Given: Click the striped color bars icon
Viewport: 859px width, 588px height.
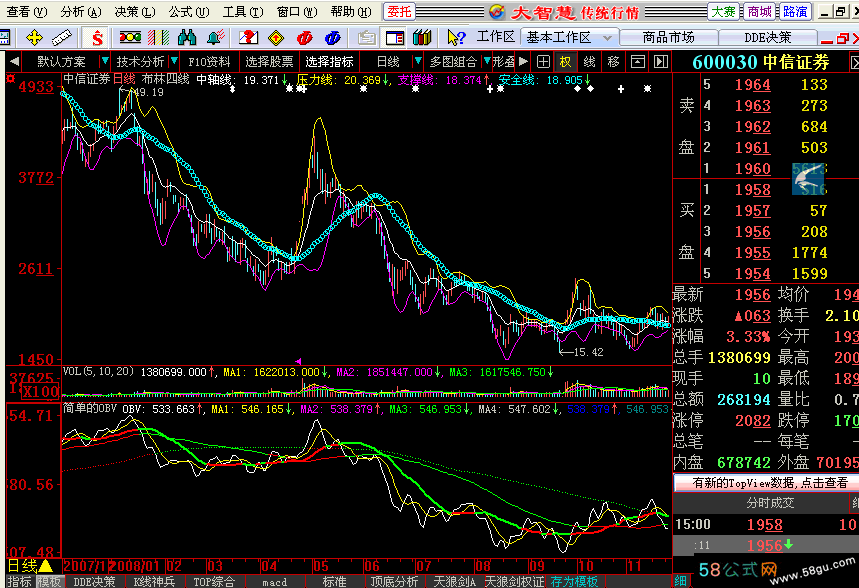Looking at the screenshot, I should pos(158,37).
